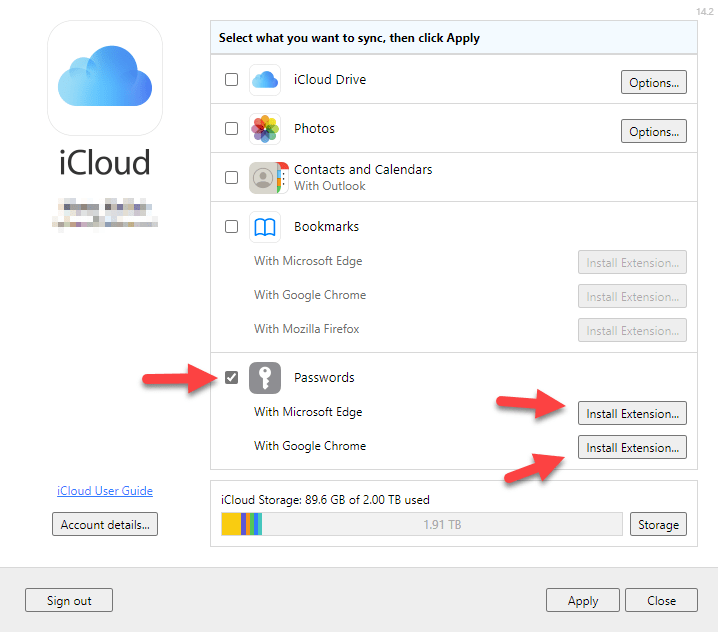The image size is (718, 632).
Task: Click the 'Contacts and Calendars' label
Action: tap(363, 170)
